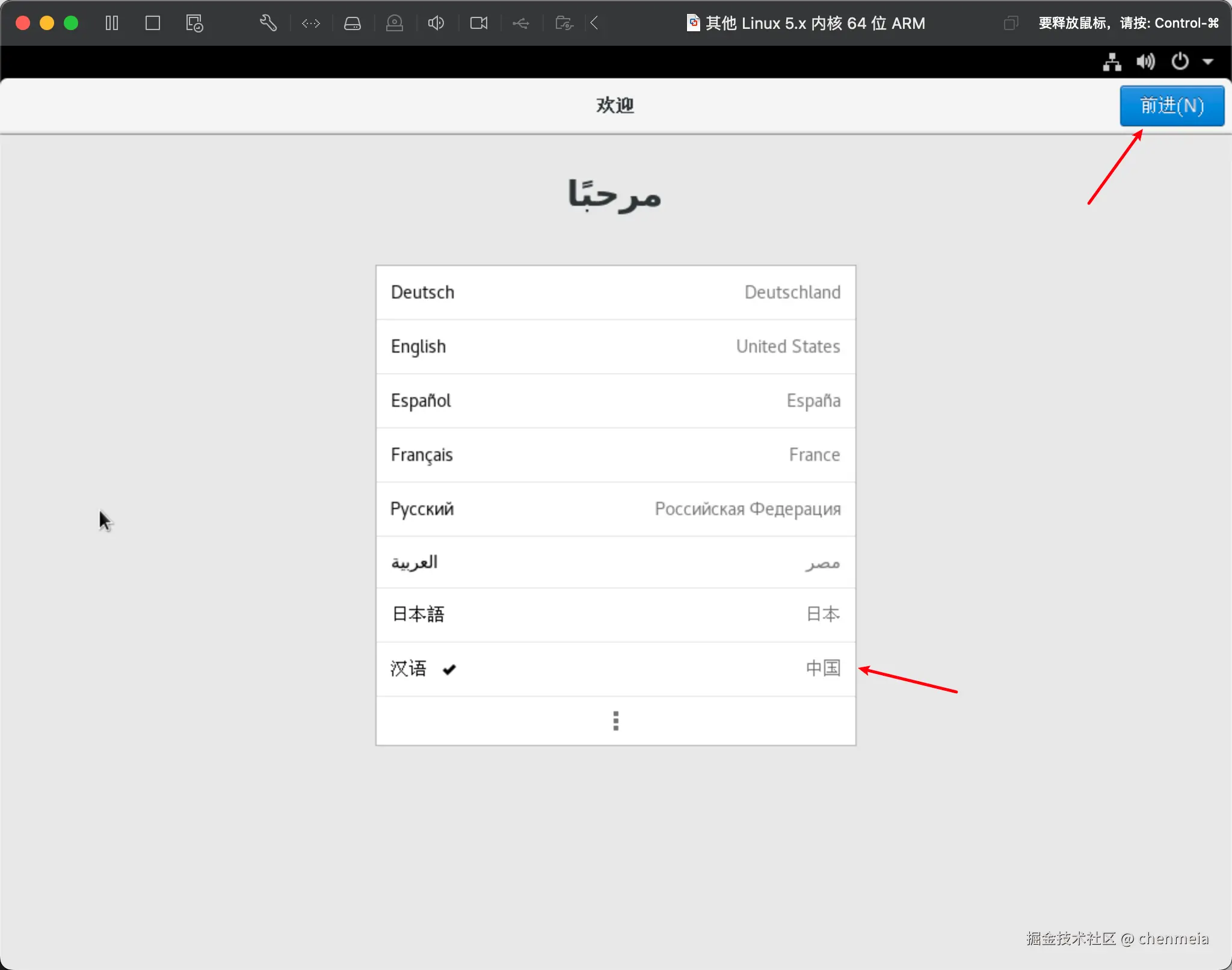Click the shared folders icon
The height and width of the screenshot is (970, 1232).
(x=564, y=23)
